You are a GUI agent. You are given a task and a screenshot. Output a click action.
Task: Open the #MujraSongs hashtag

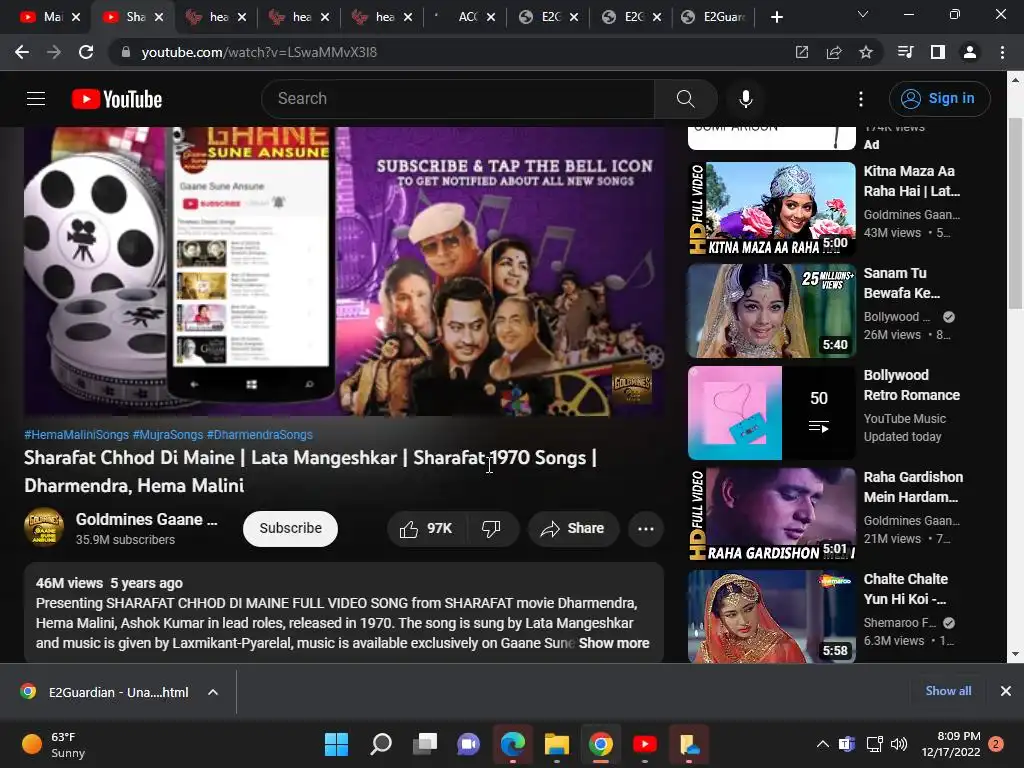pyautogui.click(x=168, y=434)
